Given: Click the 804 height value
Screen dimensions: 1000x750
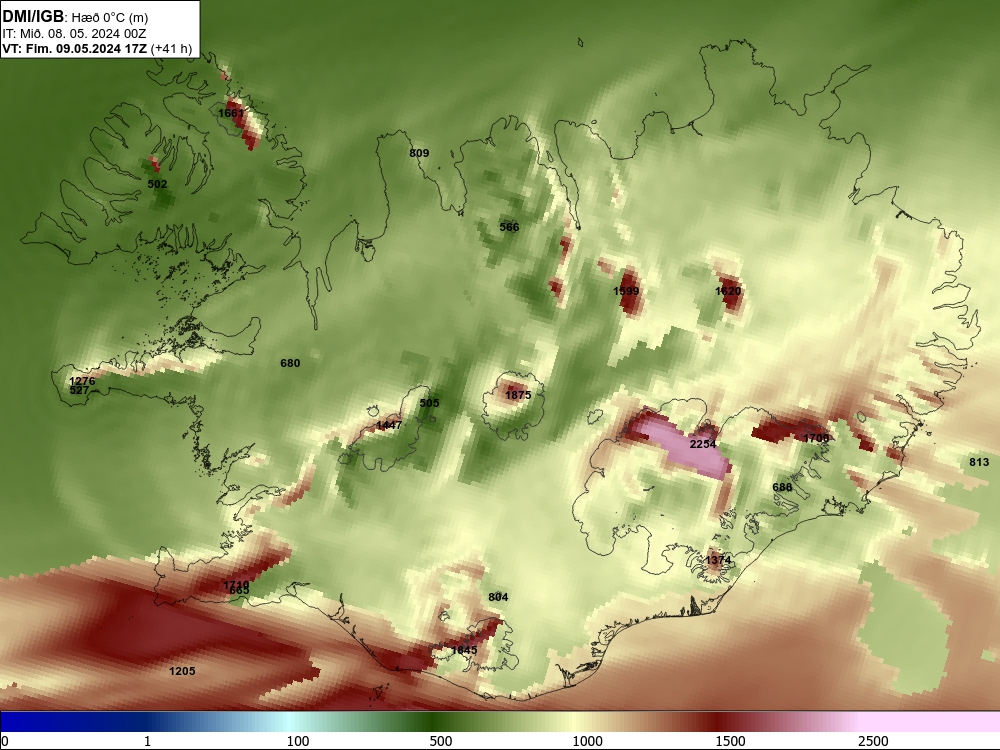Looking at the screenshot, I should 498,598.
